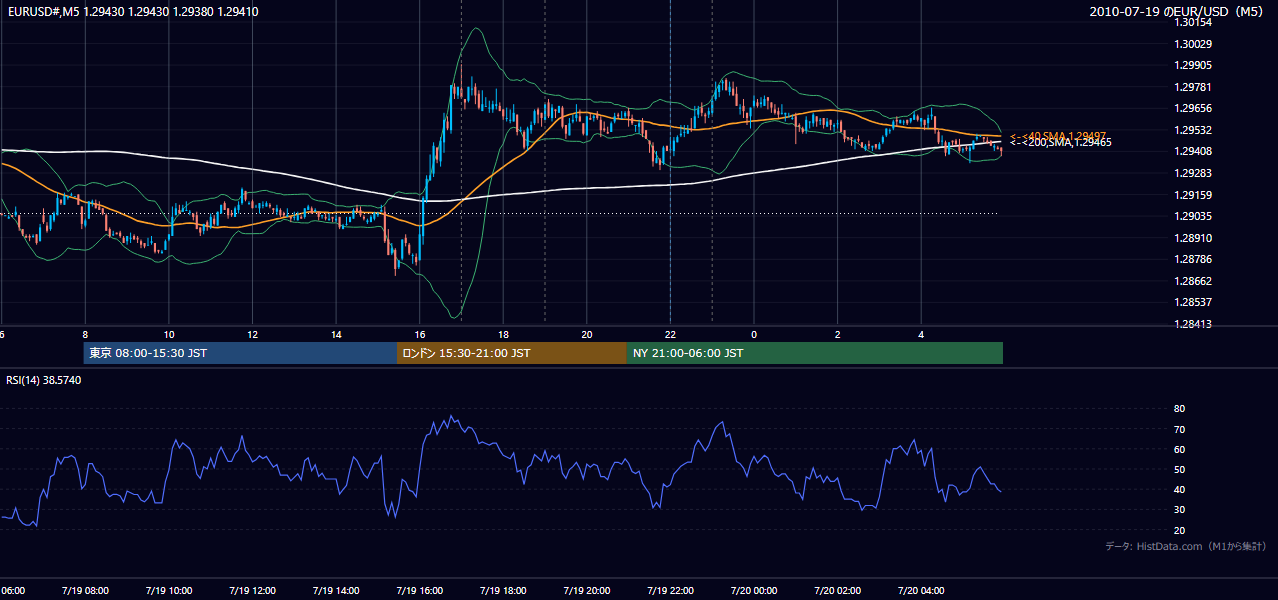Click price level 1.28662 on the axis

pos(1193,281)
